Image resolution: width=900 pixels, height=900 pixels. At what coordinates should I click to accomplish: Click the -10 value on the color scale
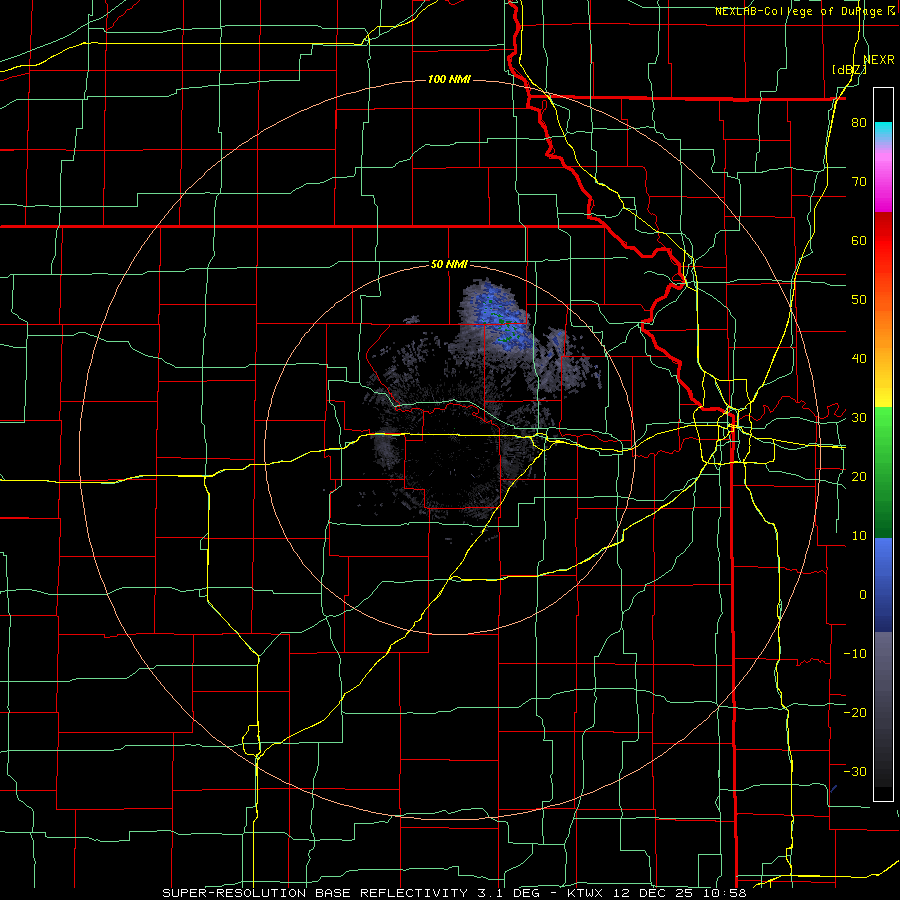pos(855,654)
